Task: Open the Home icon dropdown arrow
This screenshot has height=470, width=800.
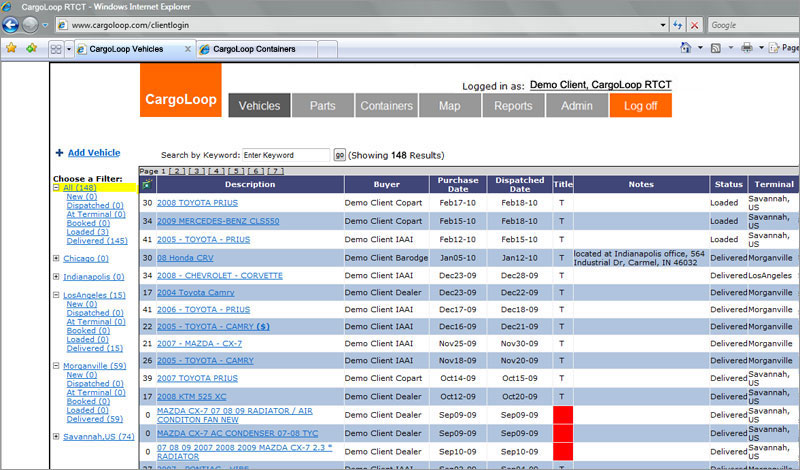Action: 700,47
